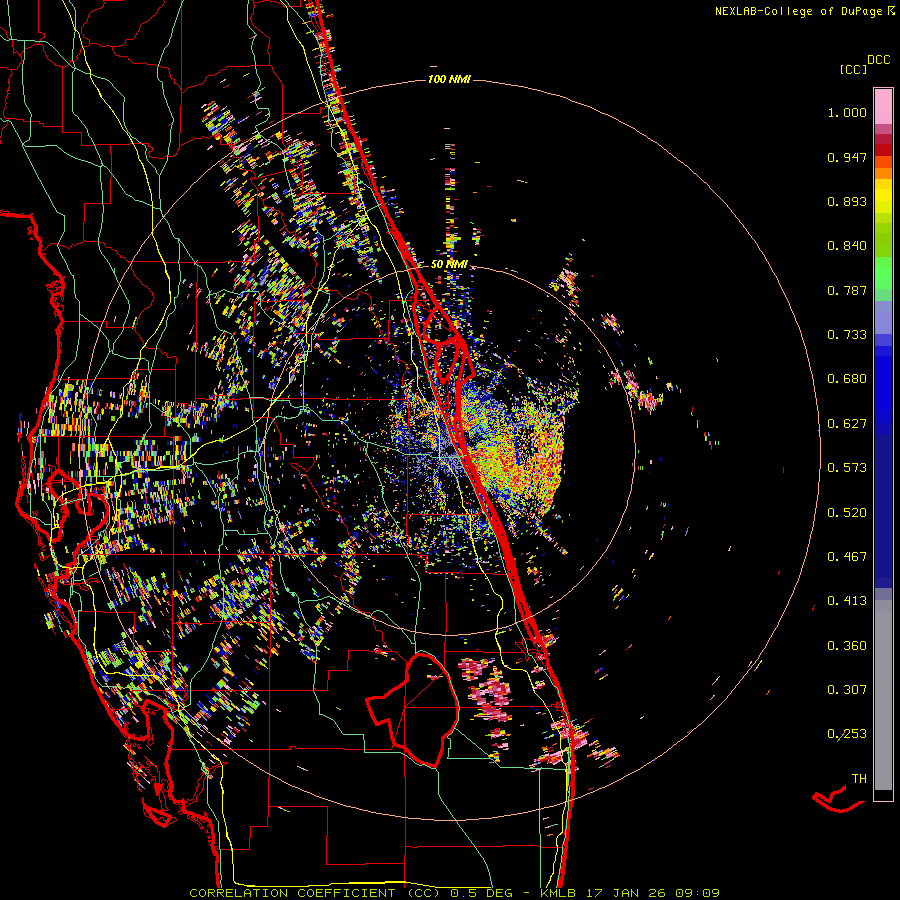Screen dimensions: 900x900
Task: Click the 100 NMI range ring label
Action: (x=449, y=79)
